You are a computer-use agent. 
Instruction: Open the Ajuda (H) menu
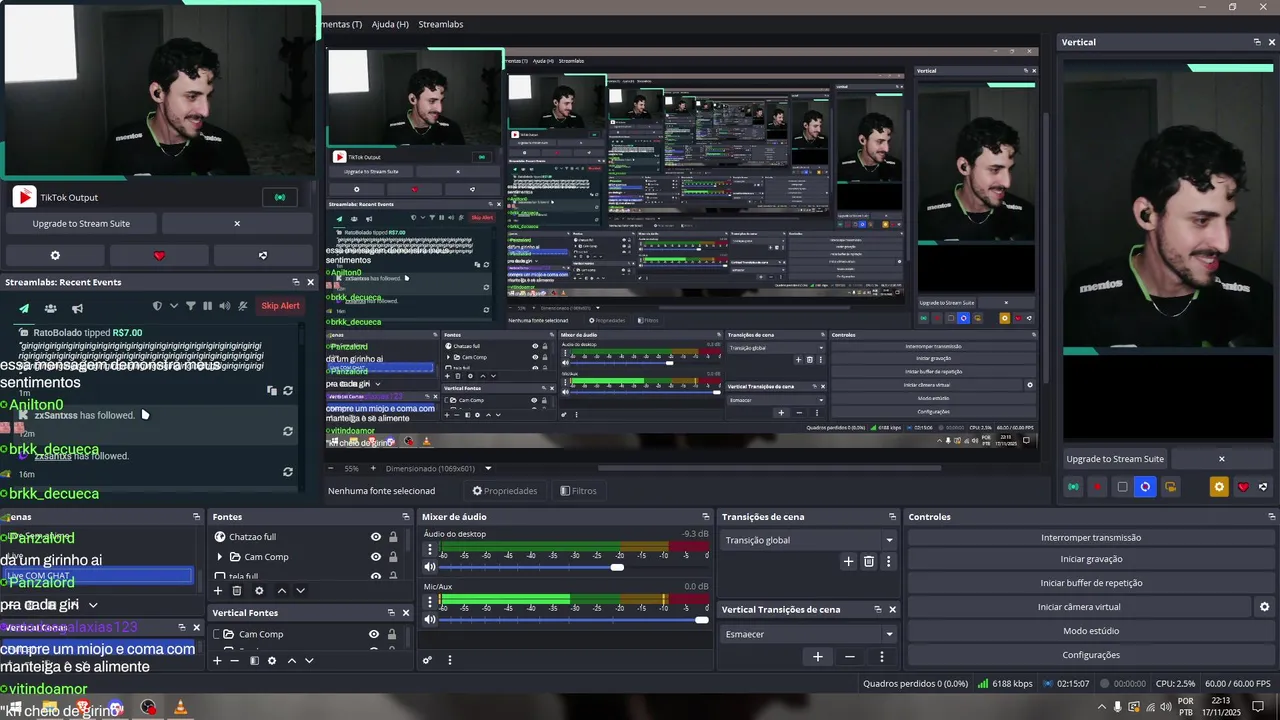[390, 24]
